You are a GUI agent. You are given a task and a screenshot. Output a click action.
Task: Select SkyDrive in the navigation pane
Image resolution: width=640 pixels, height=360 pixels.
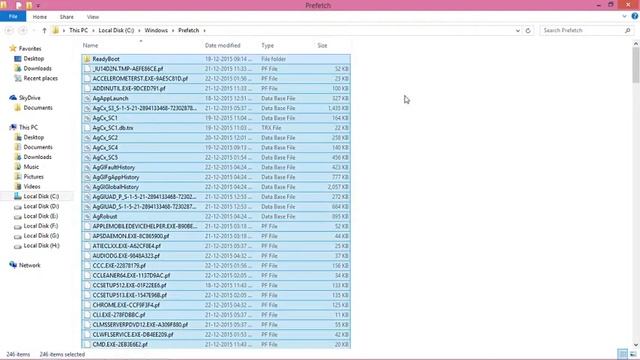pyautogui.click(x=29, y=98)
